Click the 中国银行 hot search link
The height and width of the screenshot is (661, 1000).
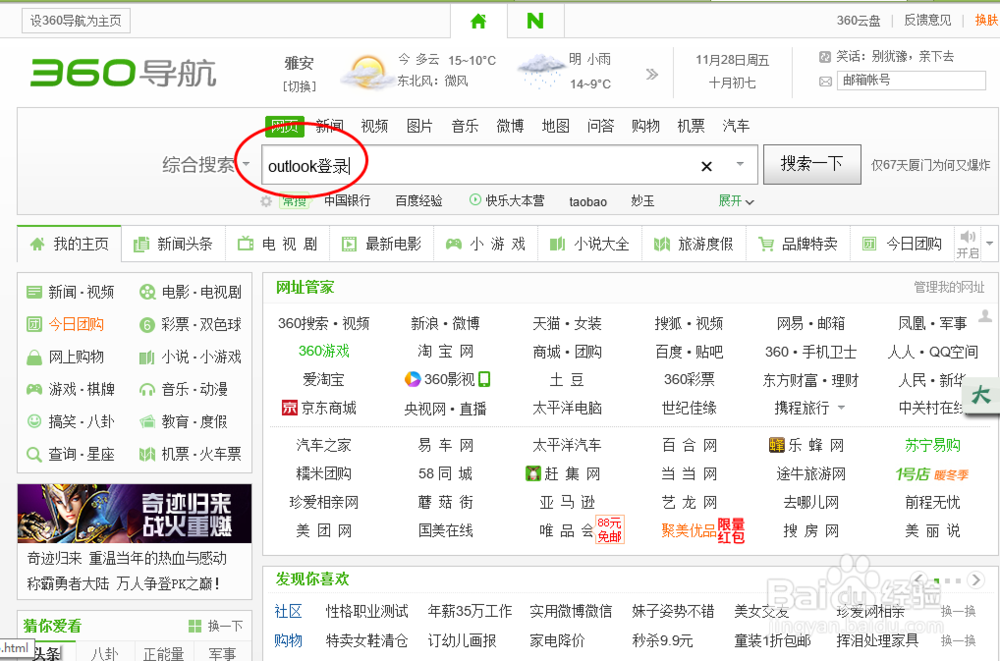(x=347, y=201)
